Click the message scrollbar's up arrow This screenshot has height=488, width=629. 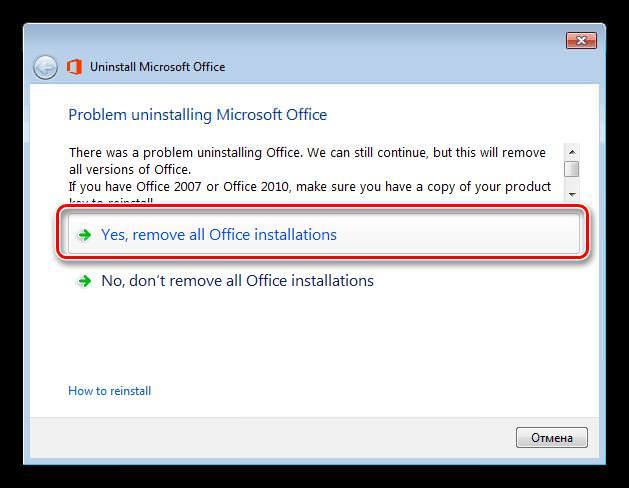click(572, 152)
